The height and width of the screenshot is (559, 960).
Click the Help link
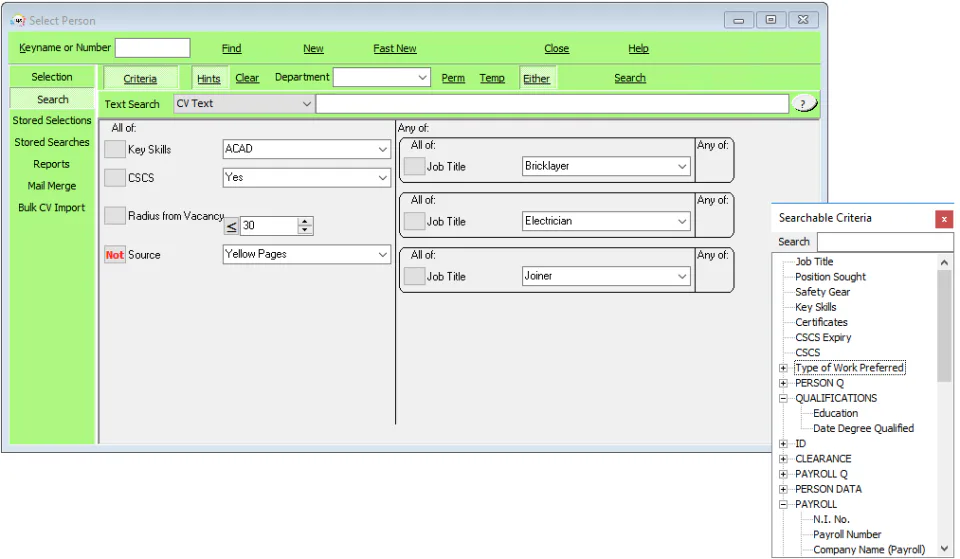point(638,48)
